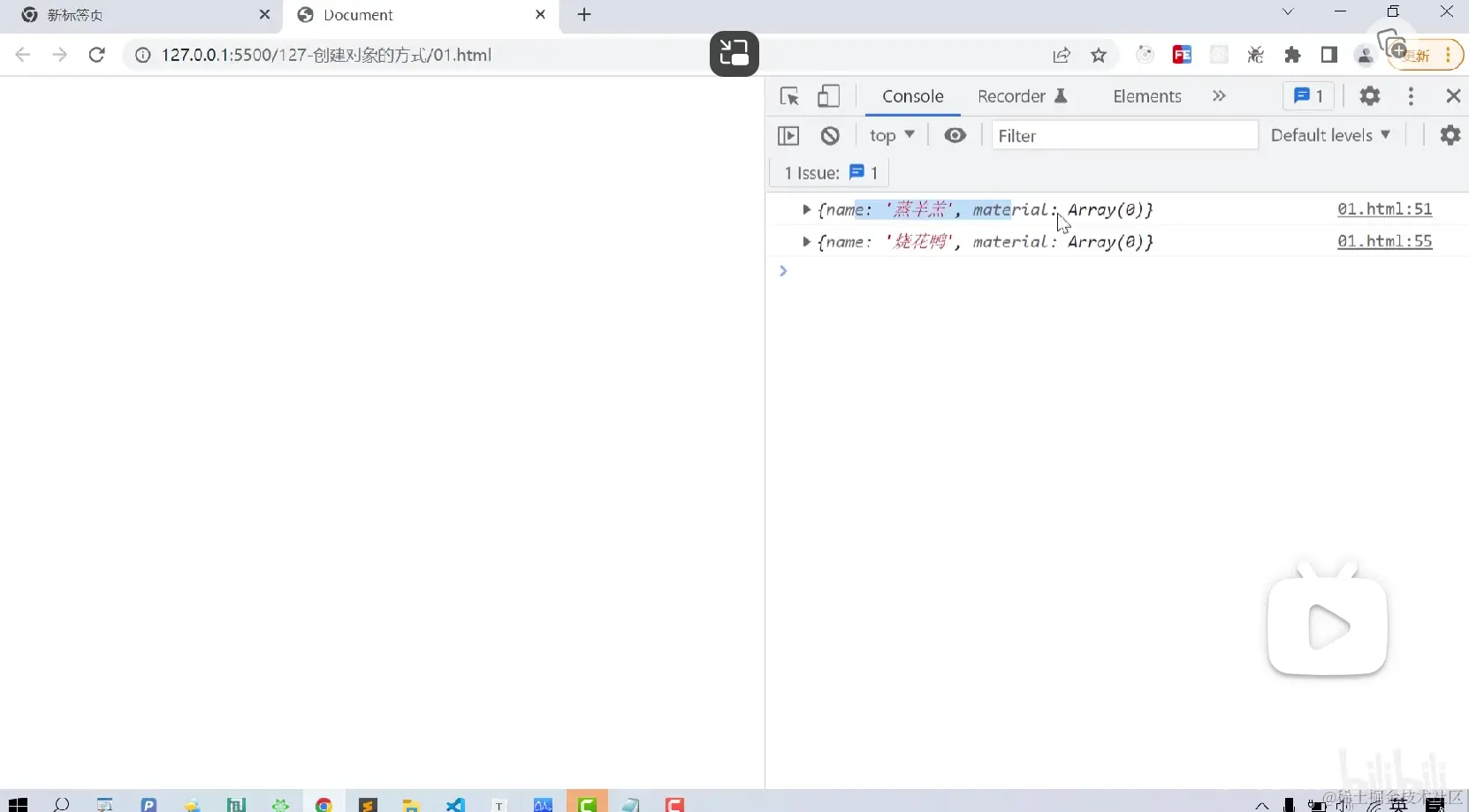Image resolution: width=1469 pixels, height=812 pixels.
Task: Close the first browser tab
Action: (264, 15)
